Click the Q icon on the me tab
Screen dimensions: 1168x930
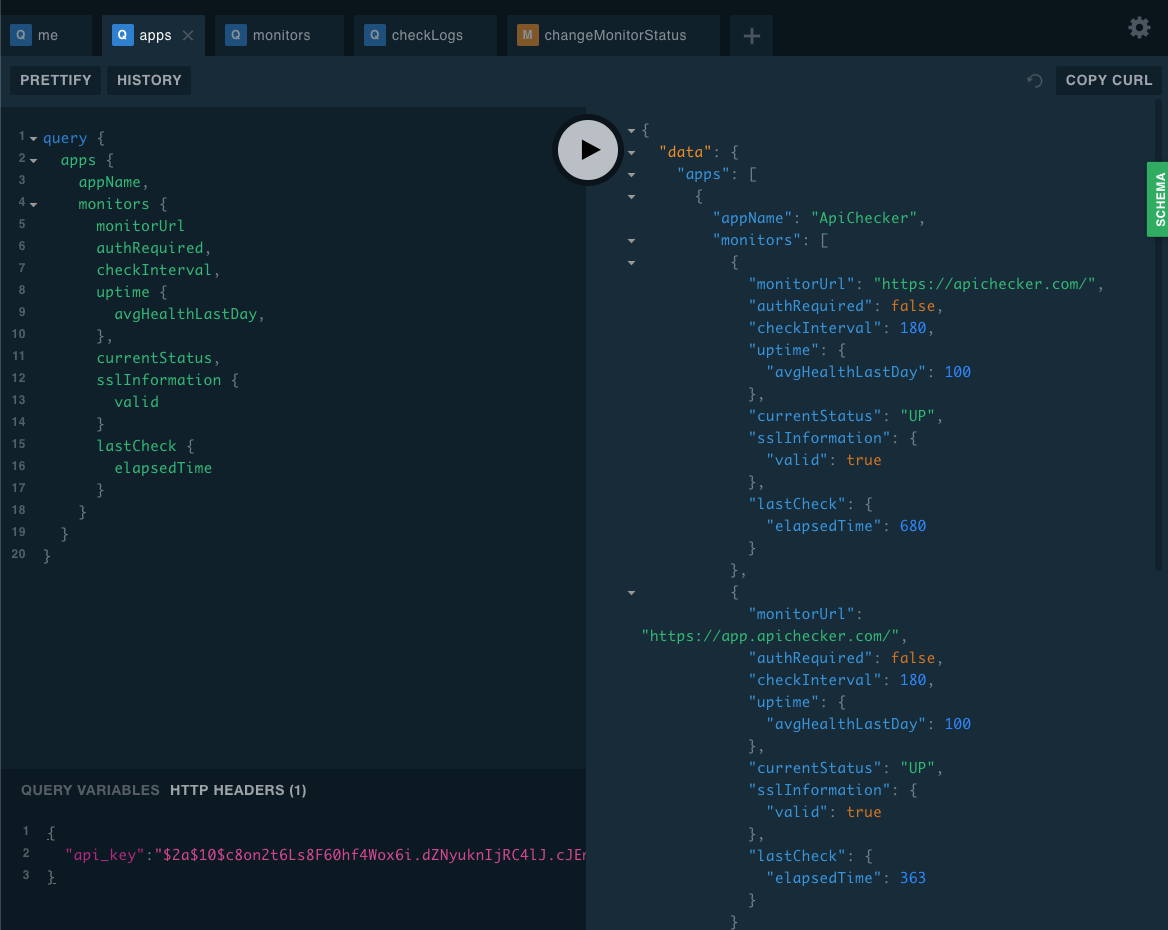21,35
